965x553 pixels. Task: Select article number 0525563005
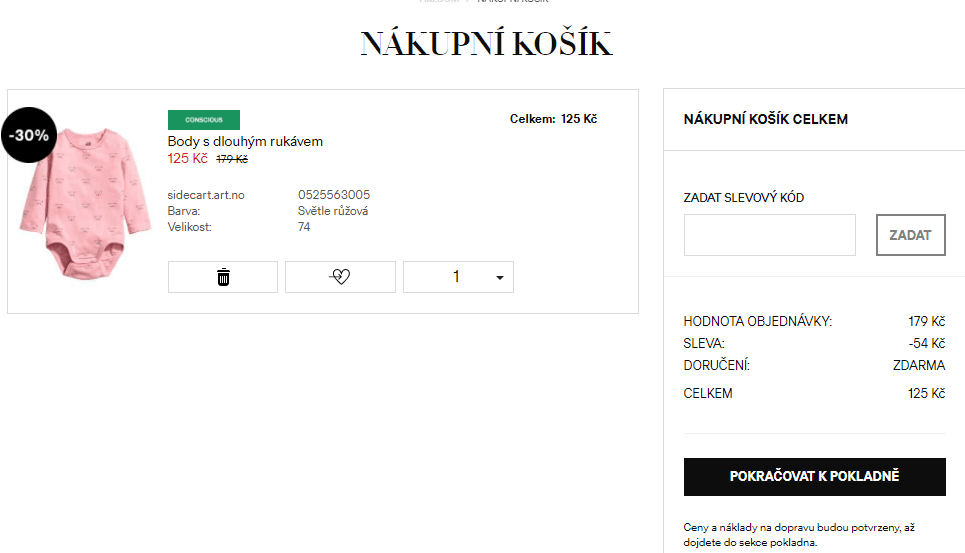click(334, 195)
